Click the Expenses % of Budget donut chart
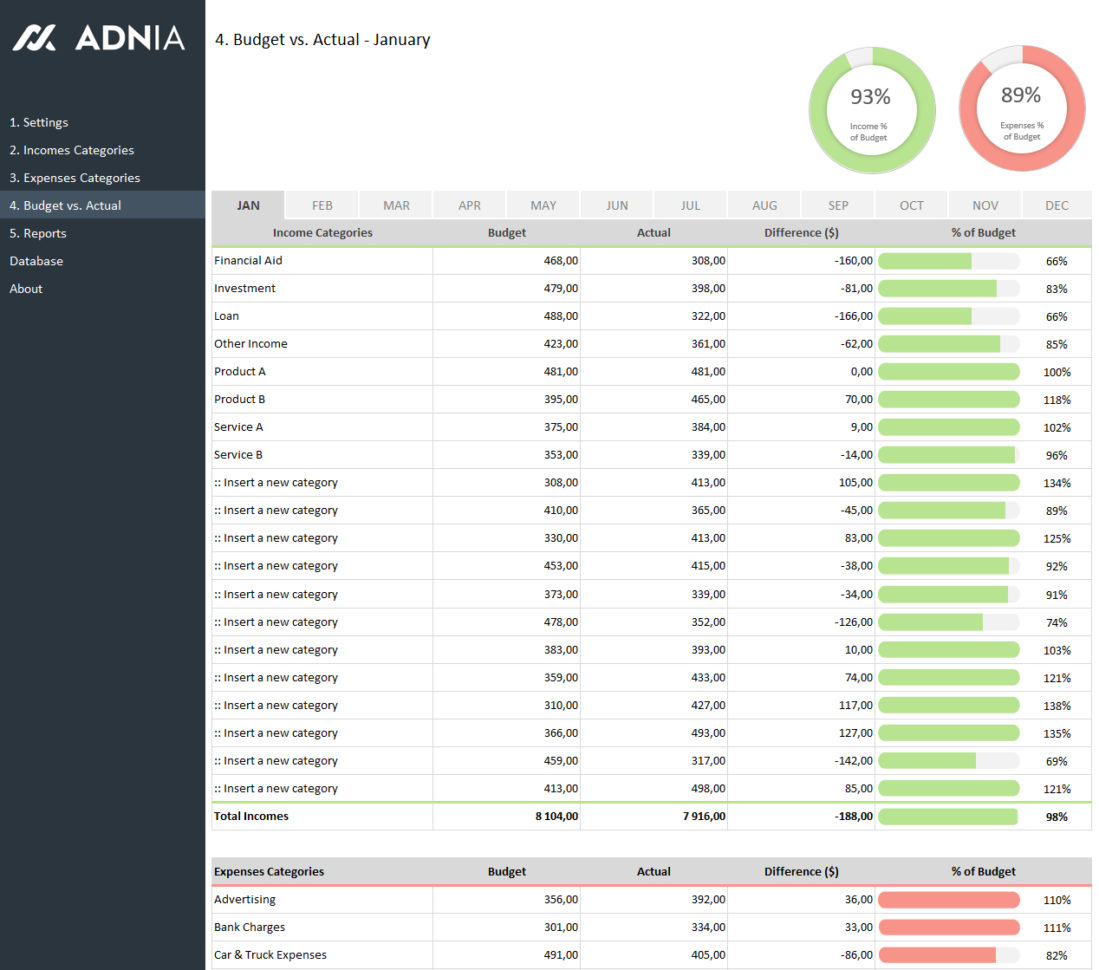The width and height of the screenshot is (1099, 970). (1022, 110)
